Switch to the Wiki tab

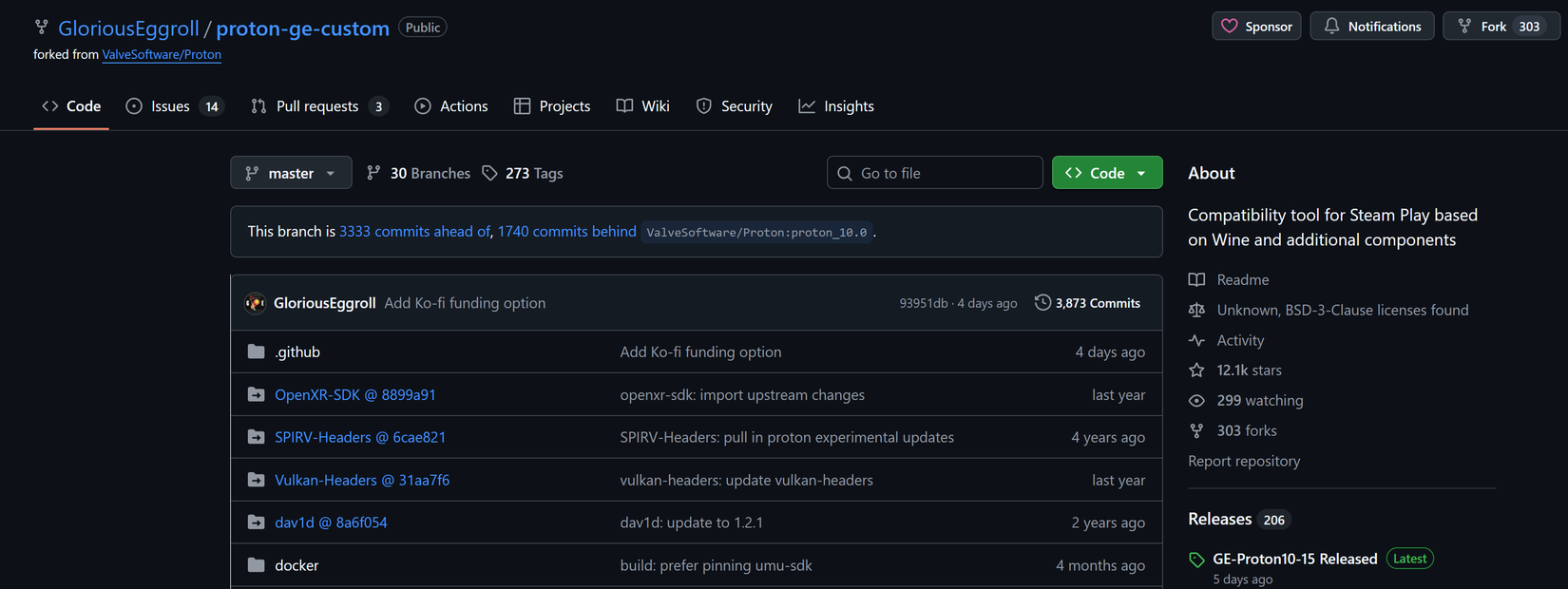[x=643, y=106]
